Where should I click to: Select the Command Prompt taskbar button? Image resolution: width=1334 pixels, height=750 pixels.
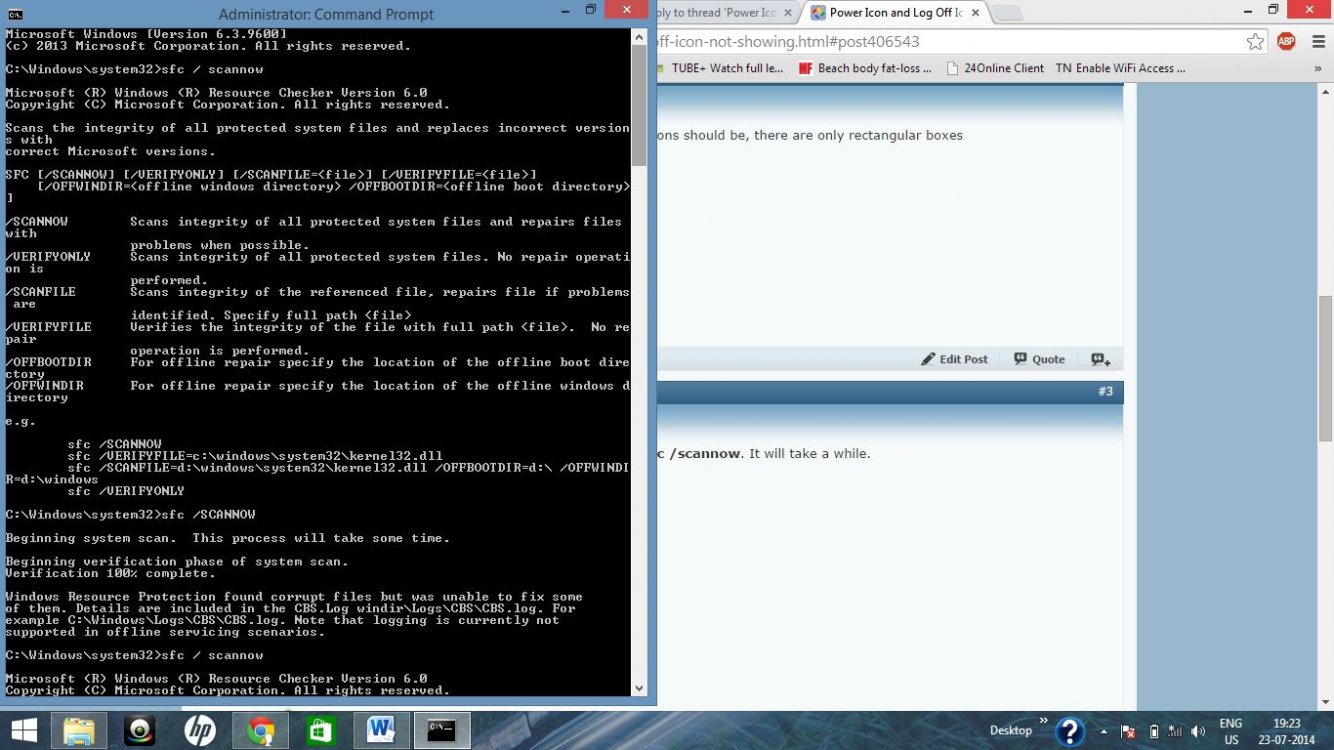(442, 731)
